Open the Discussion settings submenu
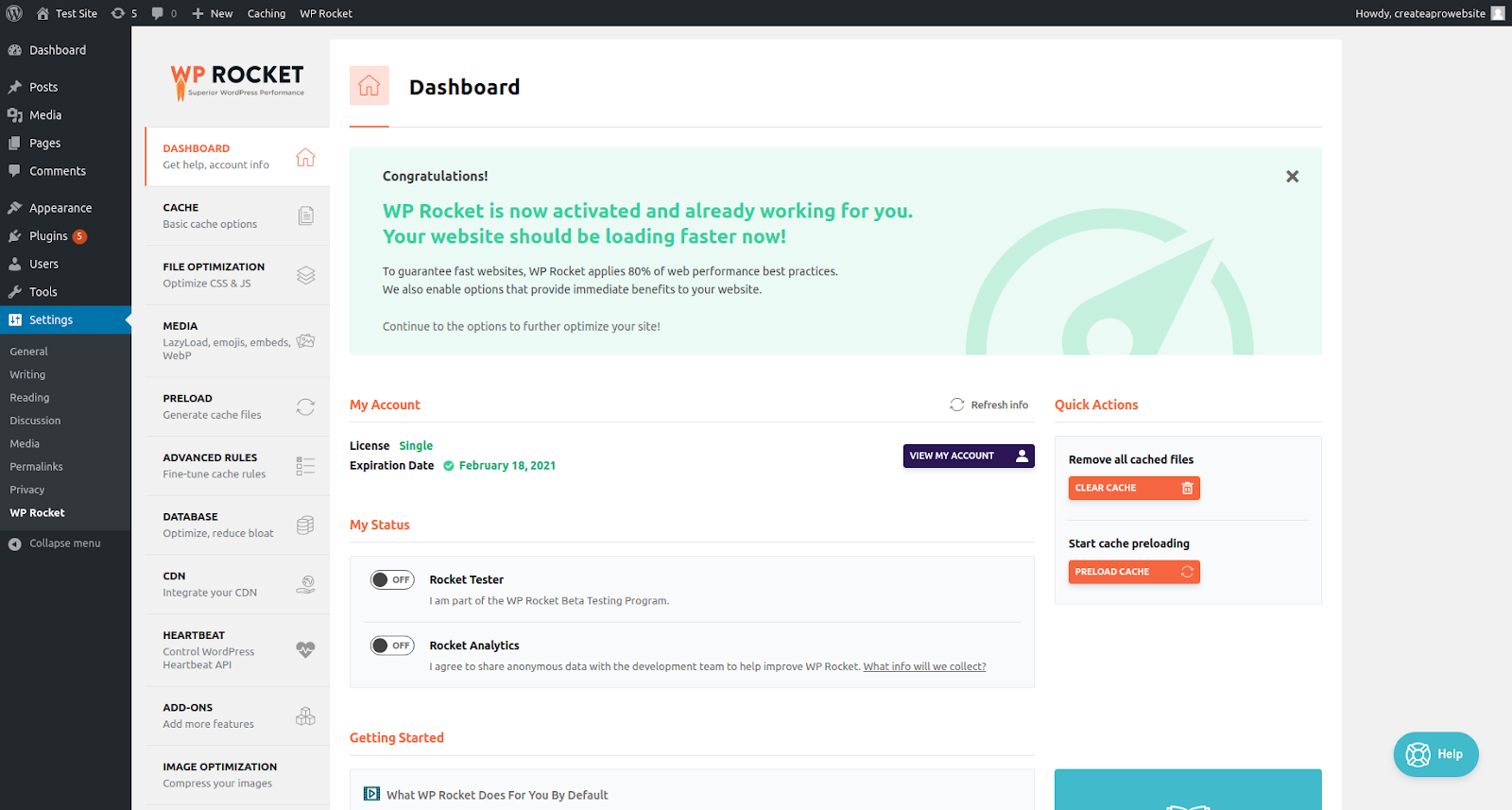Screen dimensions: 1512x810 click(35, 421)
